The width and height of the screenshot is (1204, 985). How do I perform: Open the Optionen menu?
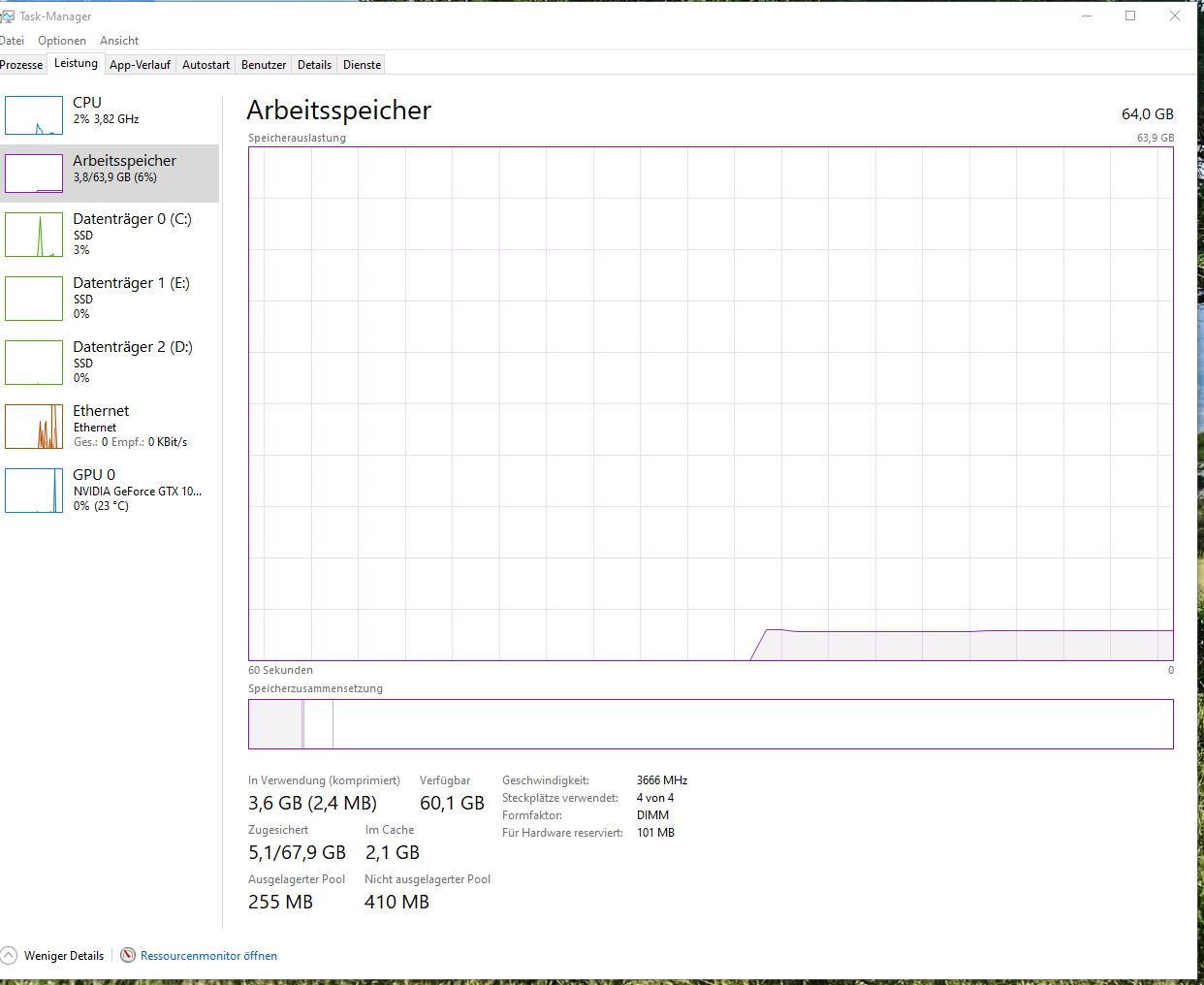62,40
